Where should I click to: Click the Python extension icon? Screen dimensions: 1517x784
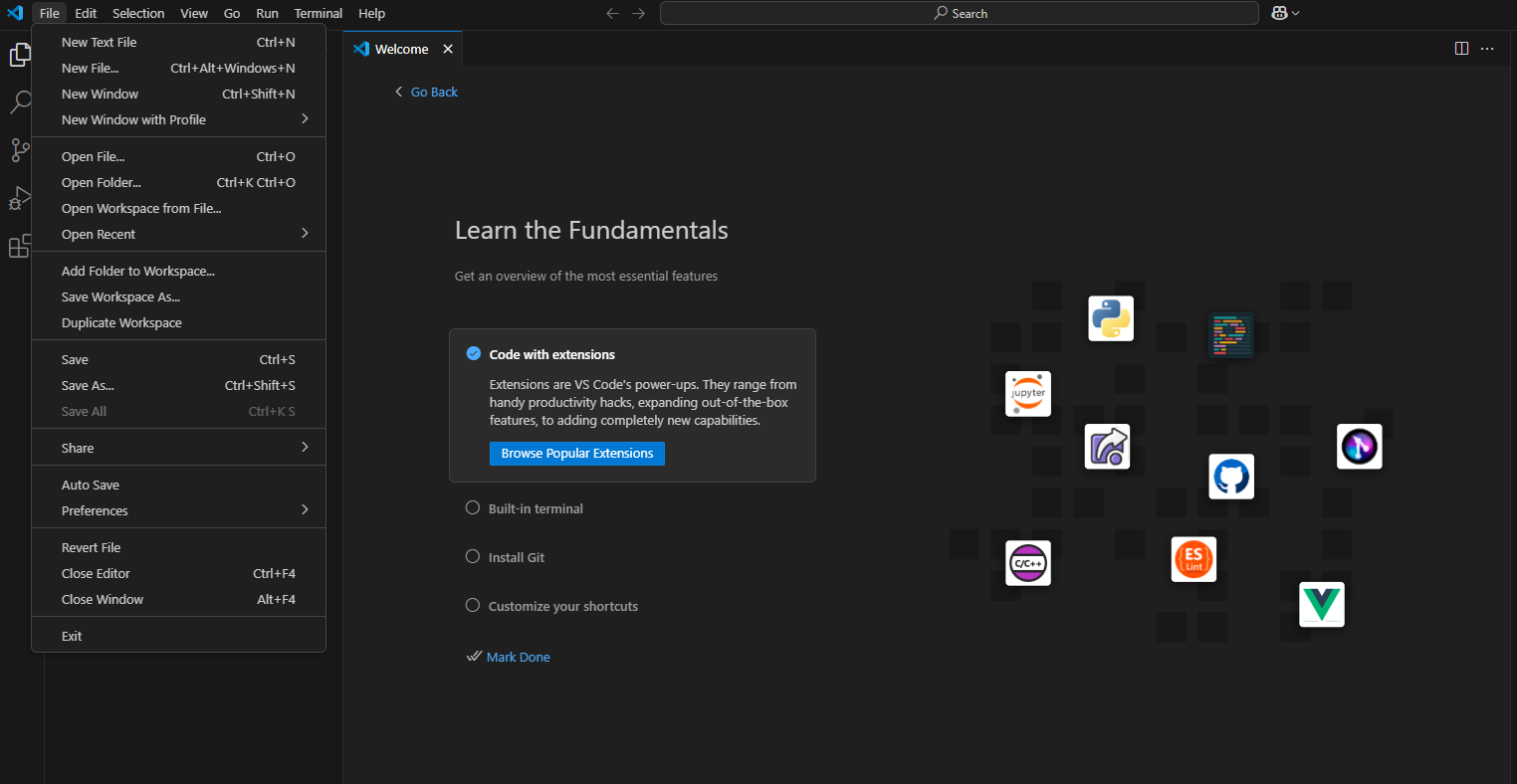coord(1110,318)
